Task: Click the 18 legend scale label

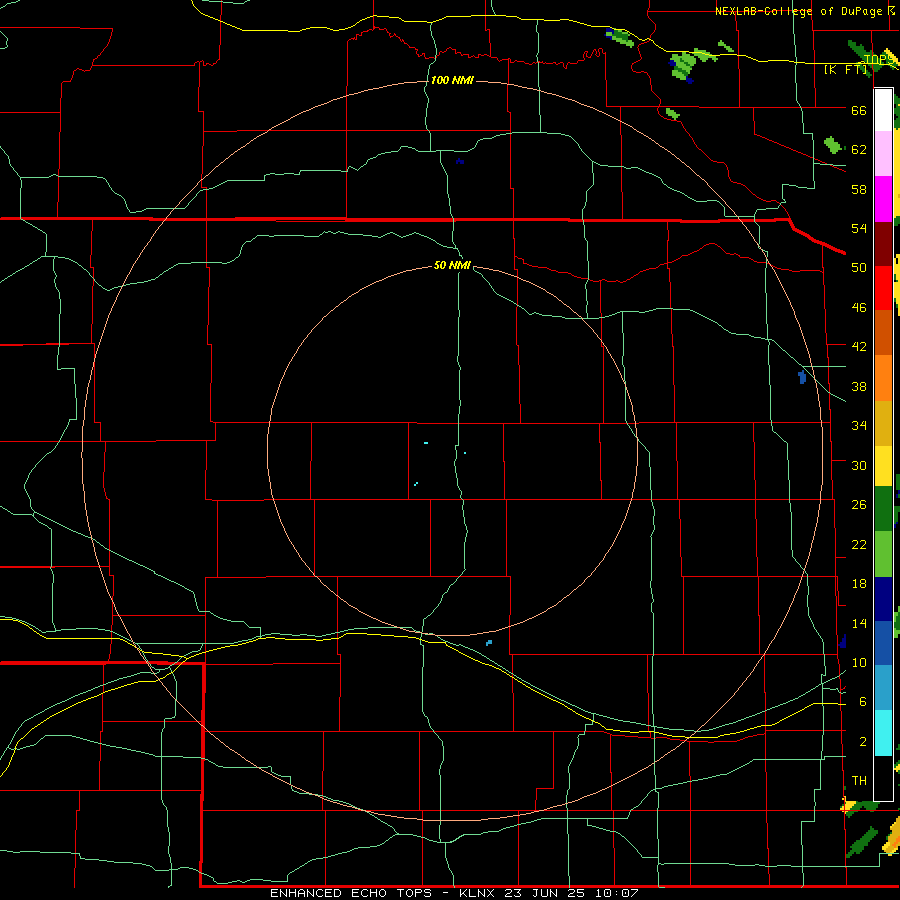Action: point(859,584)
